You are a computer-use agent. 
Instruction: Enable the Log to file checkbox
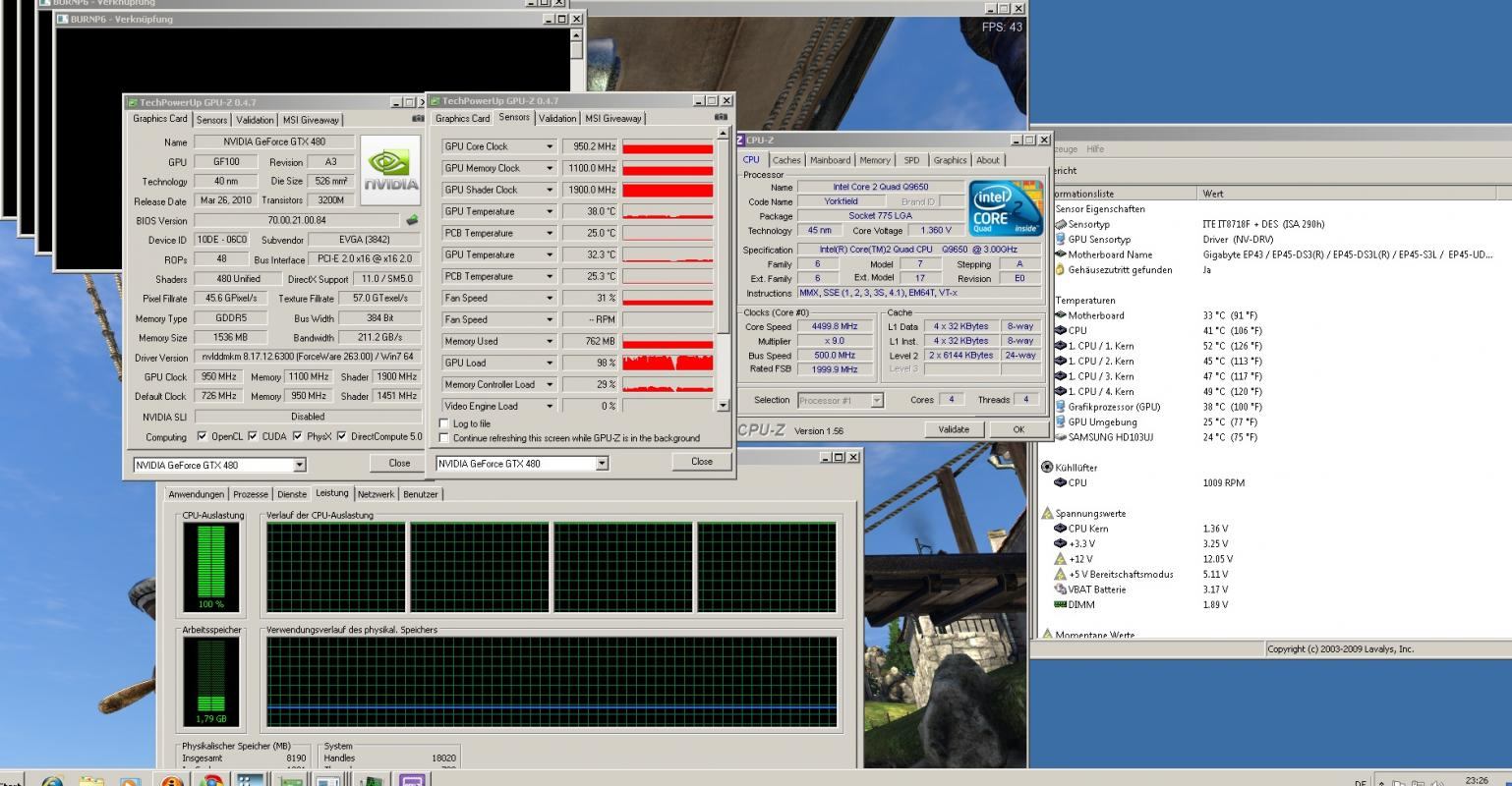(x=443, y=423)
